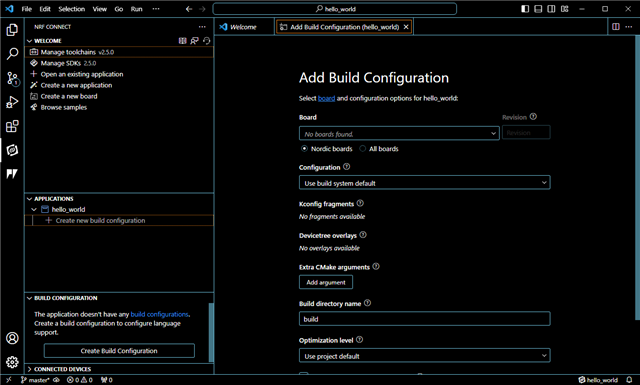Show help for Optimization level
This screenshot has height=385, width=640.
359,340
